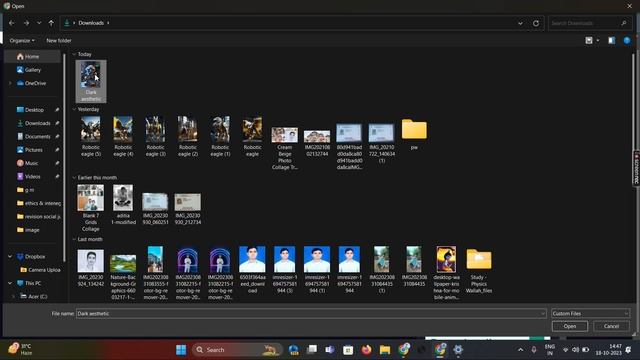Image resolution: width=640 pixels, height=360 pixels.
Task: Open Gallery in navigation pane
Action: tap(29, 70)
